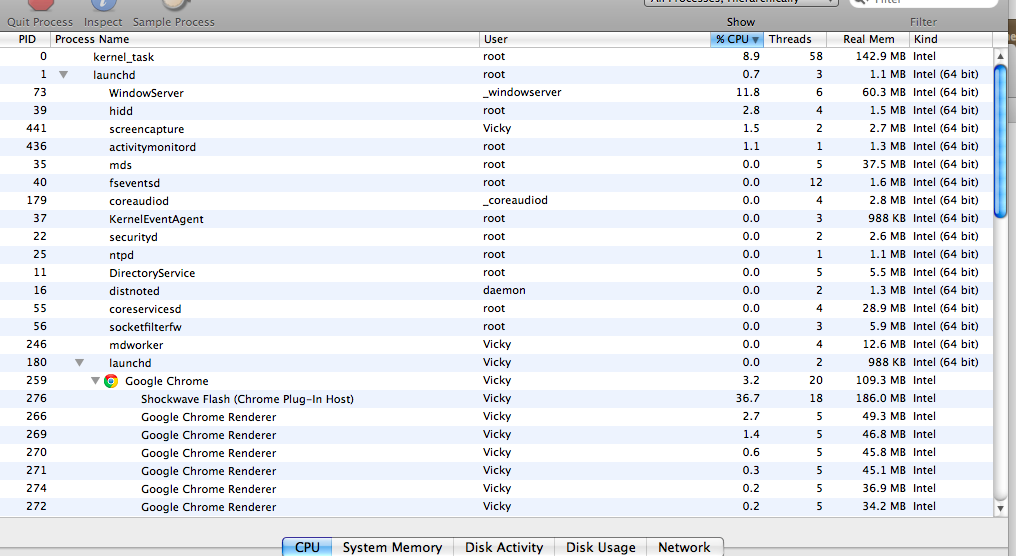The width and height of the screenshot is (1016, 556).
Task: Select Google Chrome Renderer PID 266
Action: [496, 417]
